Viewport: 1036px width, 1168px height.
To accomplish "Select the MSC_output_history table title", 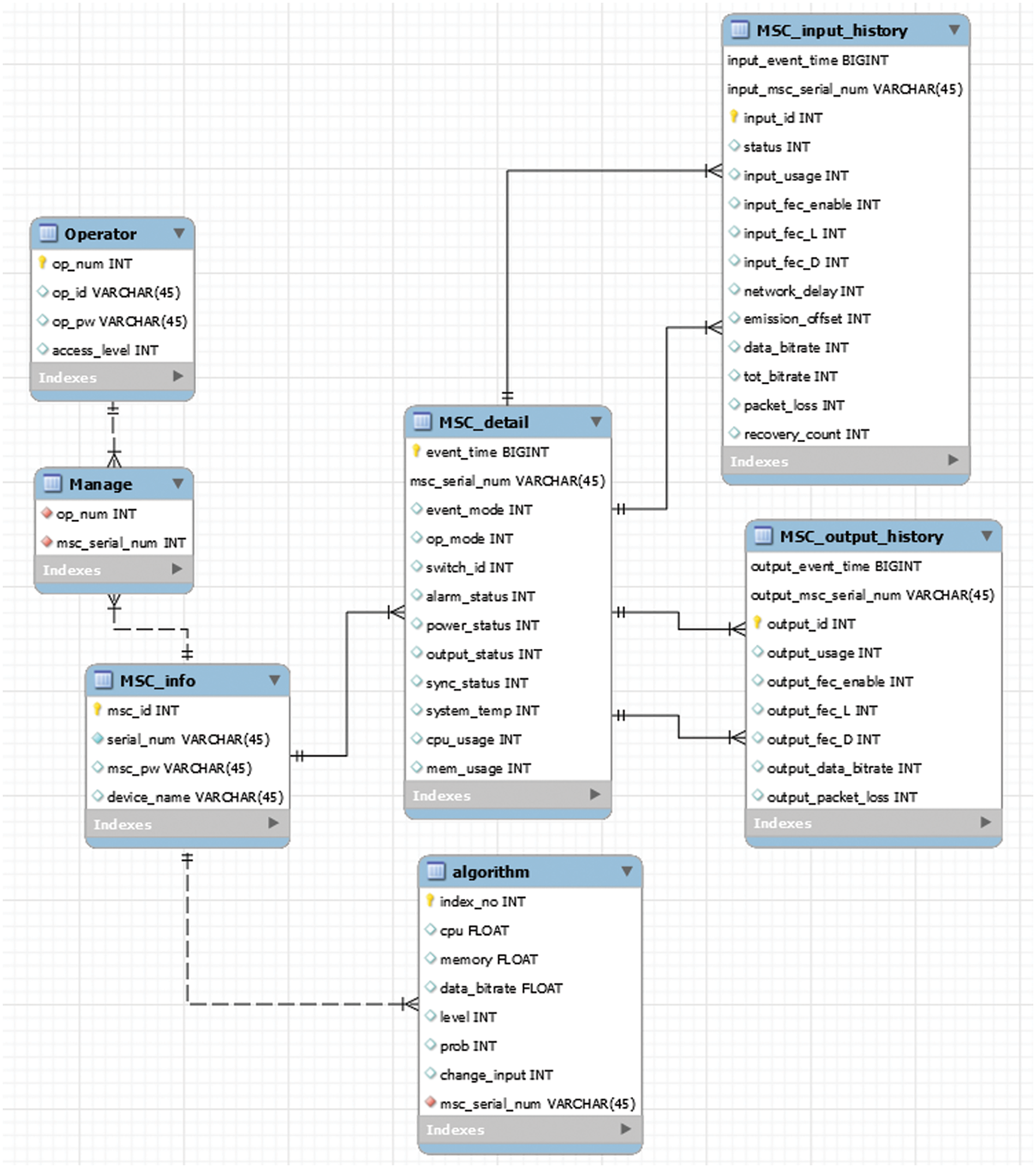I will click(x=860, y=536).
